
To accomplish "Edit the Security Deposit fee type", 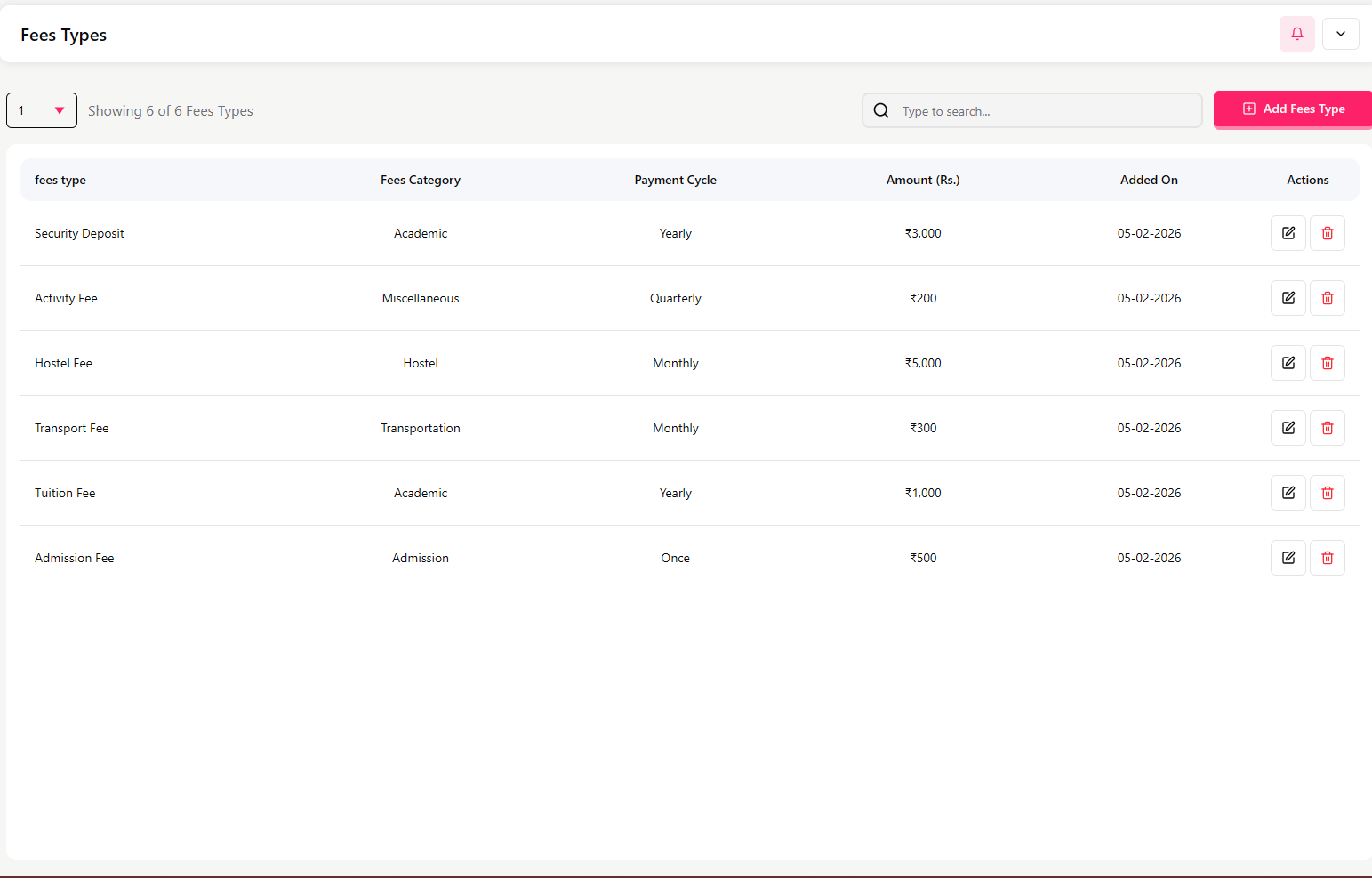I will point(1288,233).
